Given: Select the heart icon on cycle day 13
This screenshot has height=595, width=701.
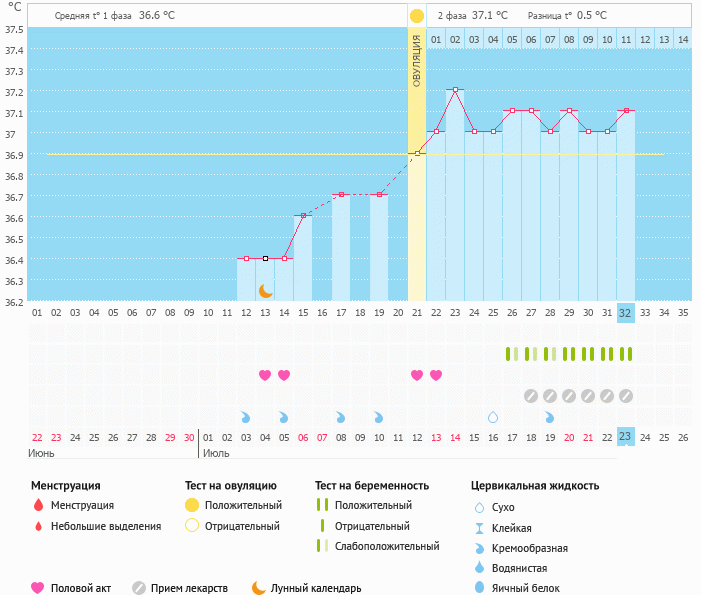Looking at the screenshot, I should [265, 375].
